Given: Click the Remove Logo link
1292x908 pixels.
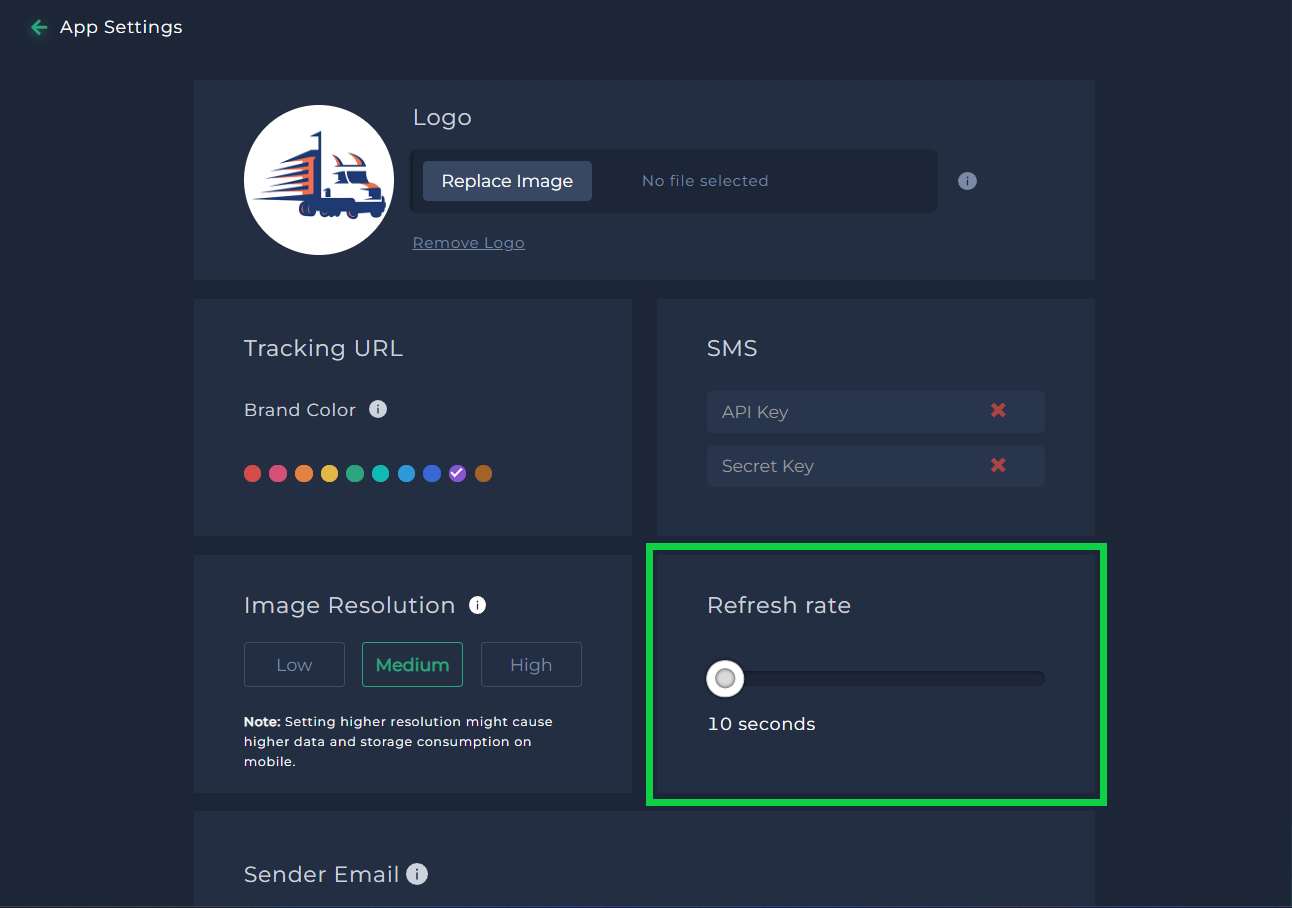Looking at the screenshot, I should (468, 243).
